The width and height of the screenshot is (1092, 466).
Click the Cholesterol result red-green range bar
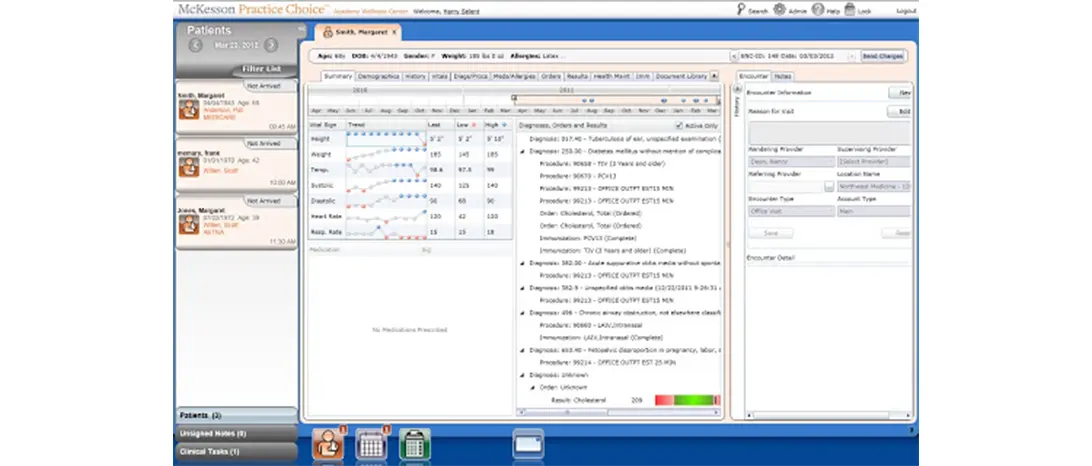pos(687,400)
